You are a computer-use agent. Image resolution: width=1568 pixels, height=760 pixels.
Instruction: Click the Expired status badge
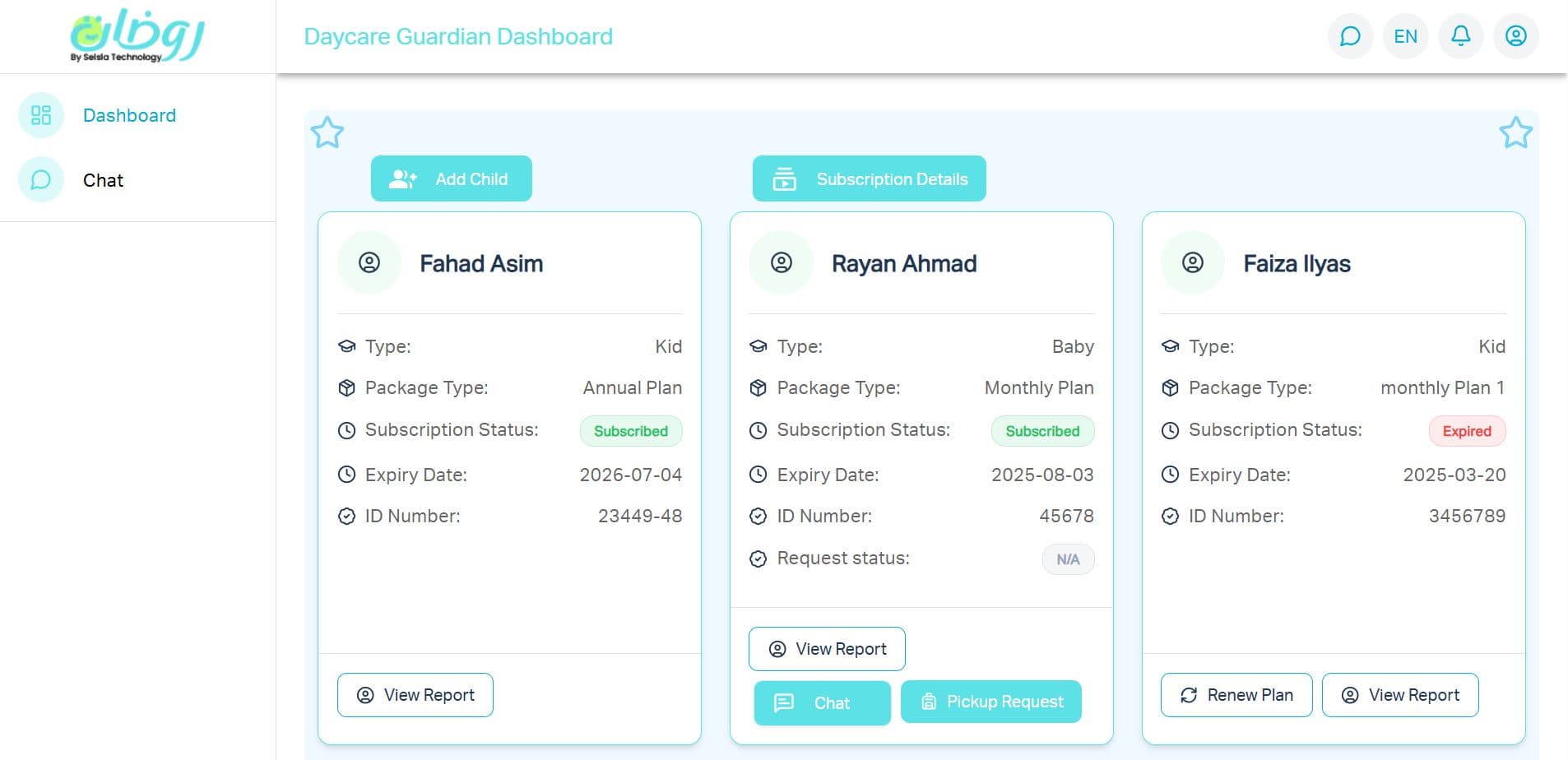1466,431
